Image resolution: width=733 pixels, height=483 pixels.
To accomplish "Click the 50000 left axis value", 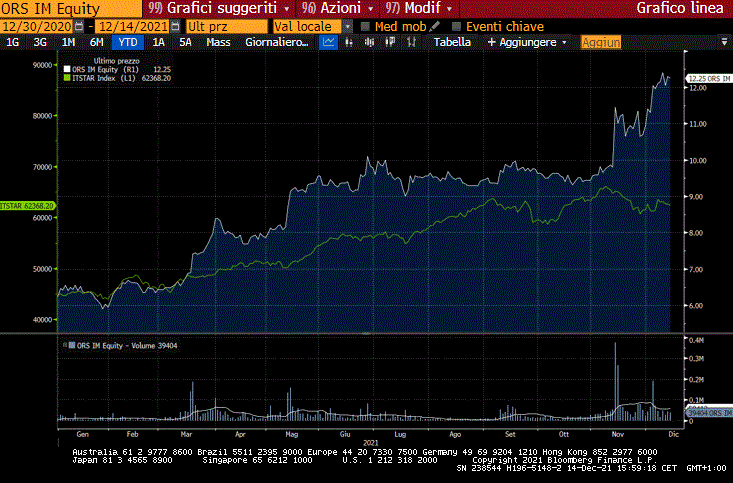I will (x=42, y=269).
